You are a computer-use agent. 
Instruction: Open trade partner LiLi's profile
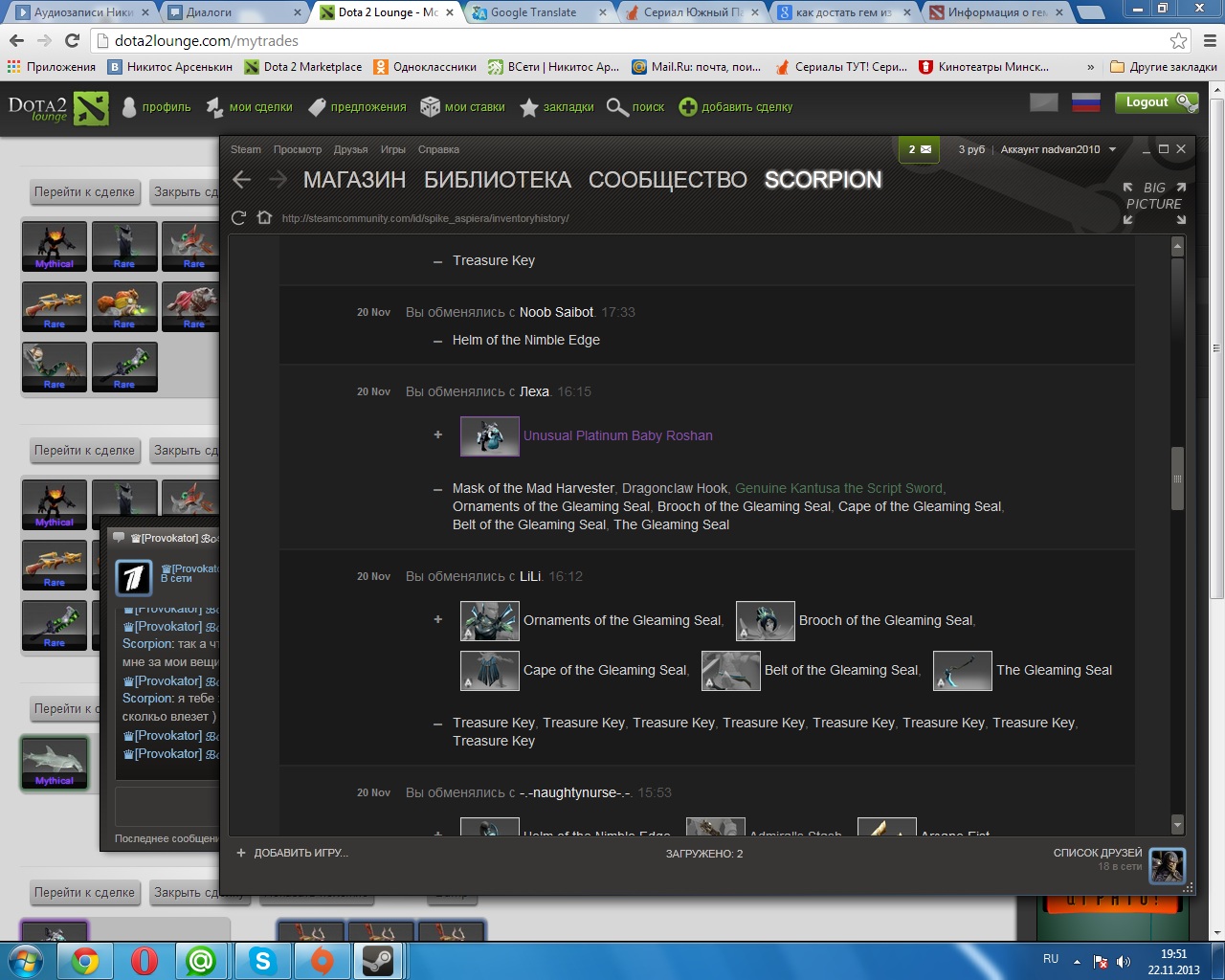coord(530,576)
